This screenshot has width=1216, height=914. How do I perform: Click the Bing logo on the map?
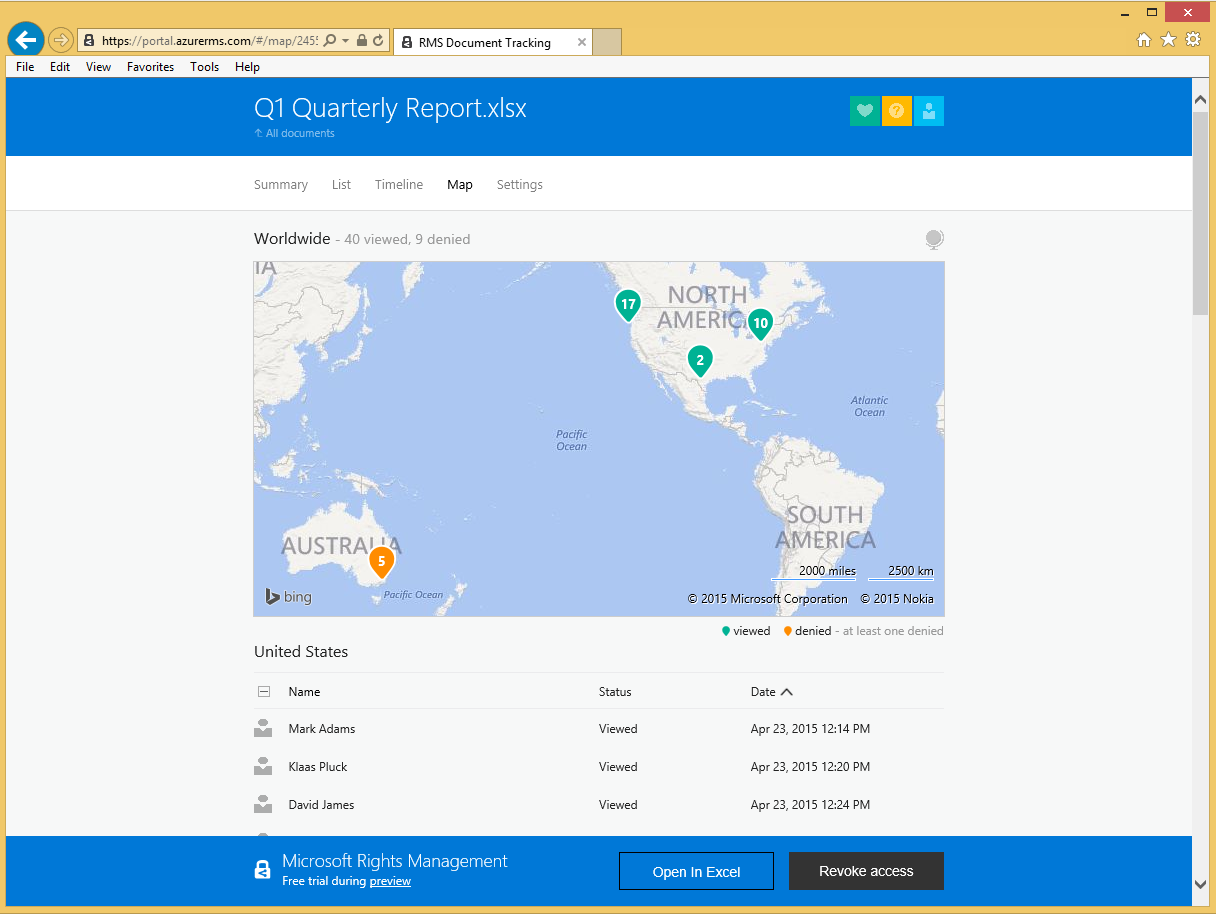[x=289, y=597]
